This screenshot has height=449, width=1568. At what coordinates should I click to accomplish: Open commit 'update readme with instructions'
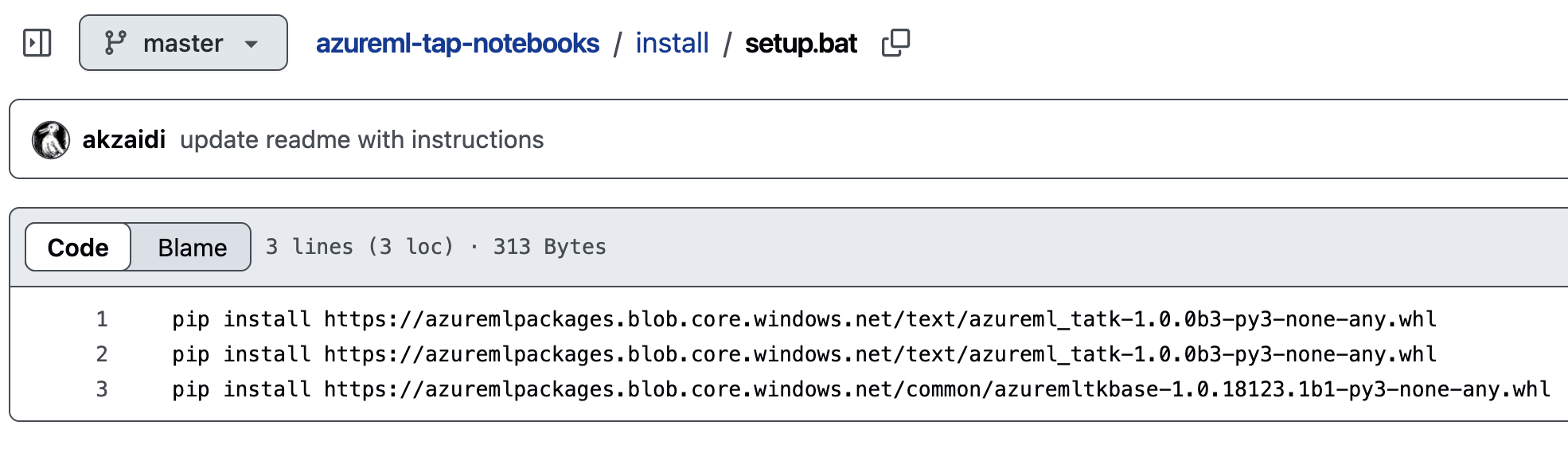[361, 140]
